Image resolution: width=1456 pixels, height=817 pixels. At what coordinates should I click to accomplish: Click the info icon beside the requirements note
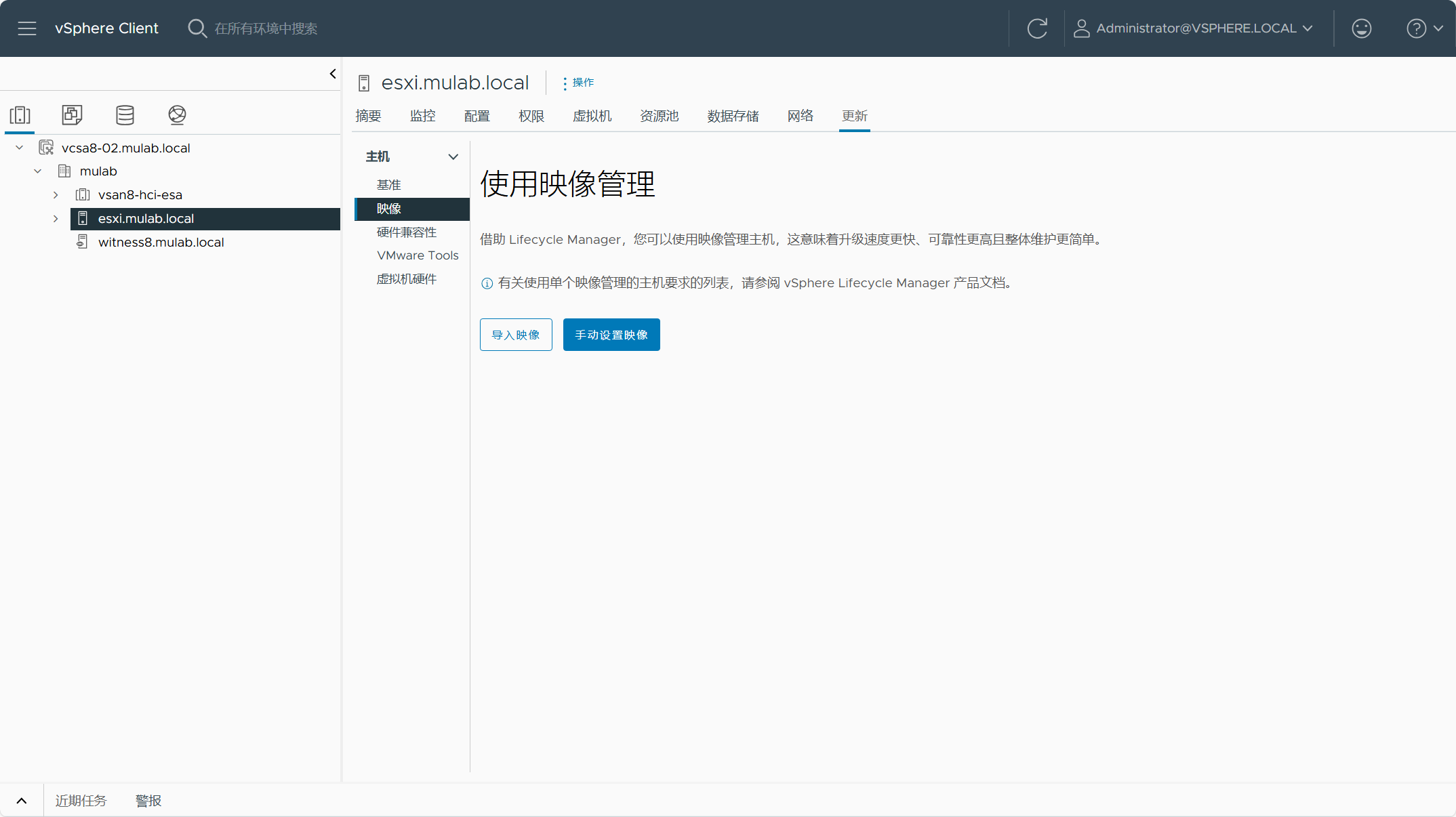(x=487, y=283)
